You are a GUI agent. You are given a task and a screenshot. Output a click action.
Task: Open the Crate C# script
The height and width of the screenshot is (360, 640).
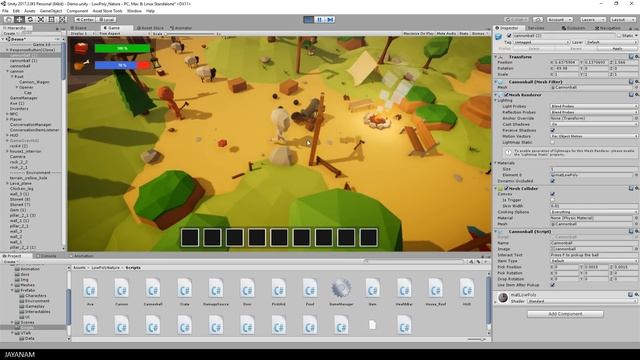pos(184,289)
